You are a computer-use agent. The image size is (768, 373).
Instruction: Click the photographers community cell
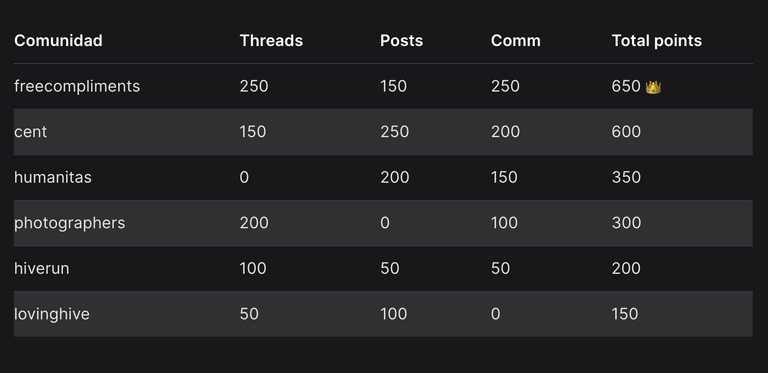tap(70, 223)
